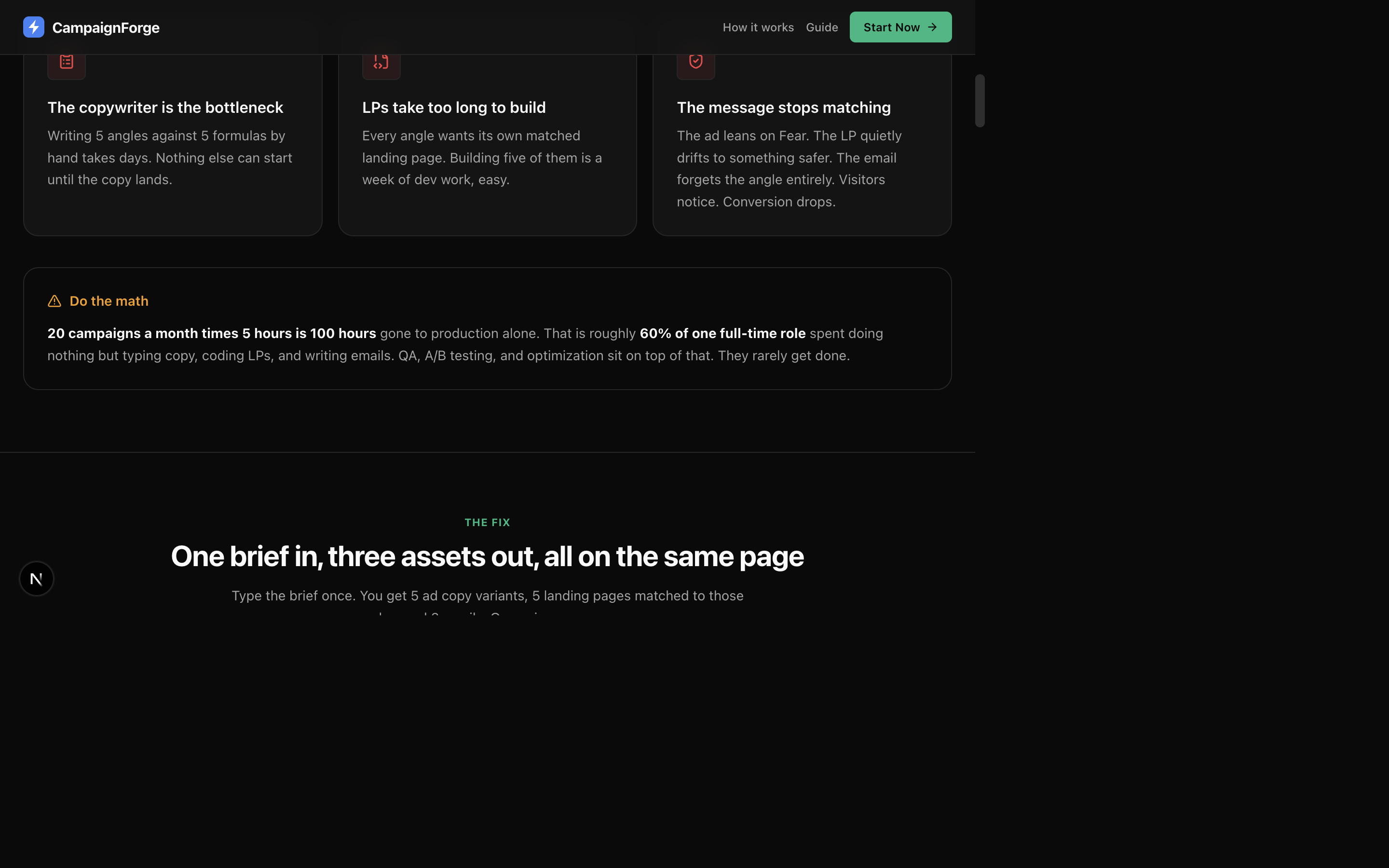
Task: Click the CampaignForge lightning bolt logo icon
Action: click(x=34, y=27)
